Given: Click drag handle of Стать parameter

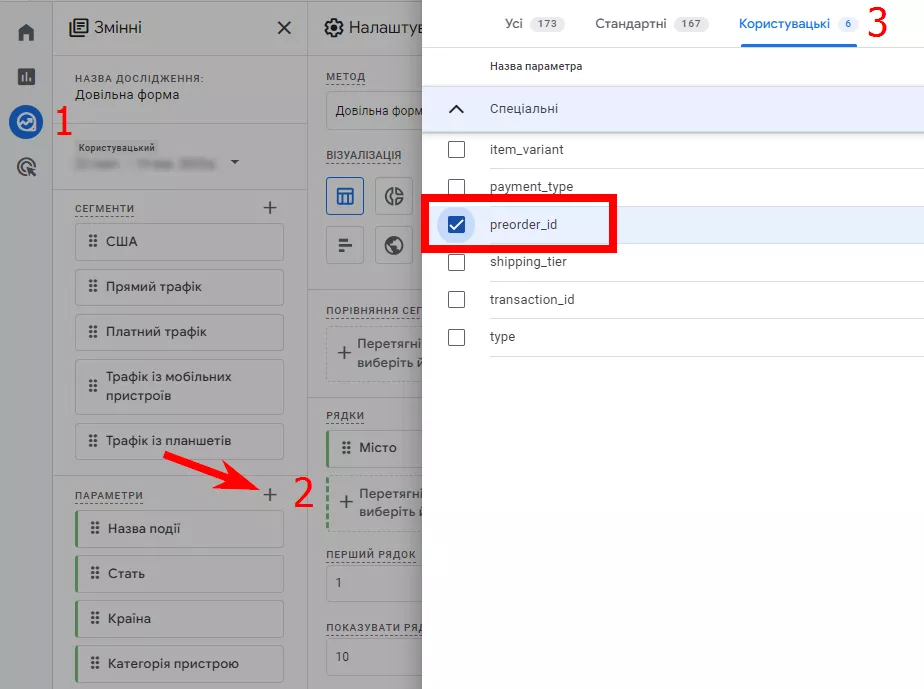Looking at the screenshot, I should (x=95, y=573).
